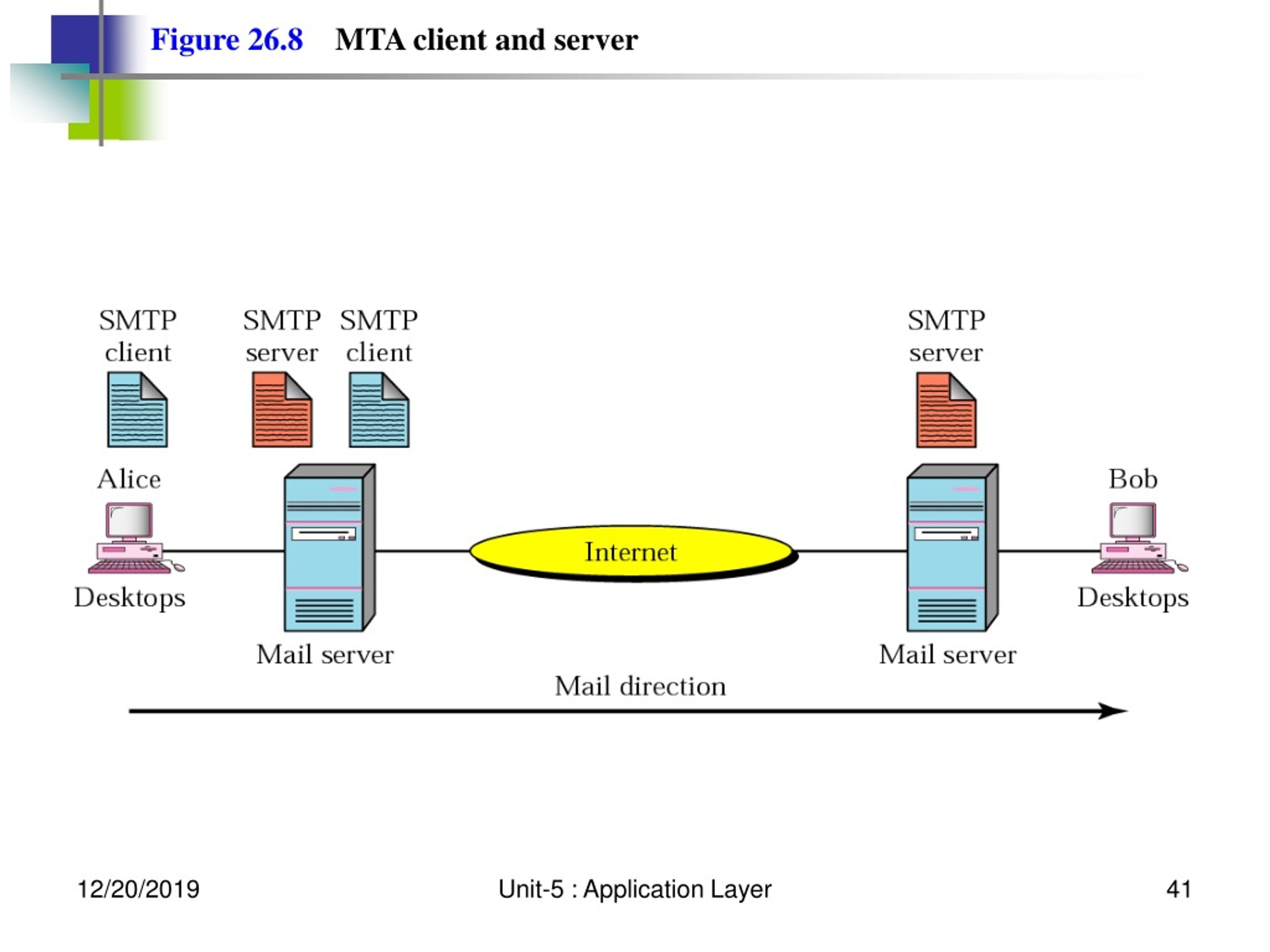Click the "Figure 26.8" title text
Viewport: 1270px width, 952px height.
[x=227, y=40]
